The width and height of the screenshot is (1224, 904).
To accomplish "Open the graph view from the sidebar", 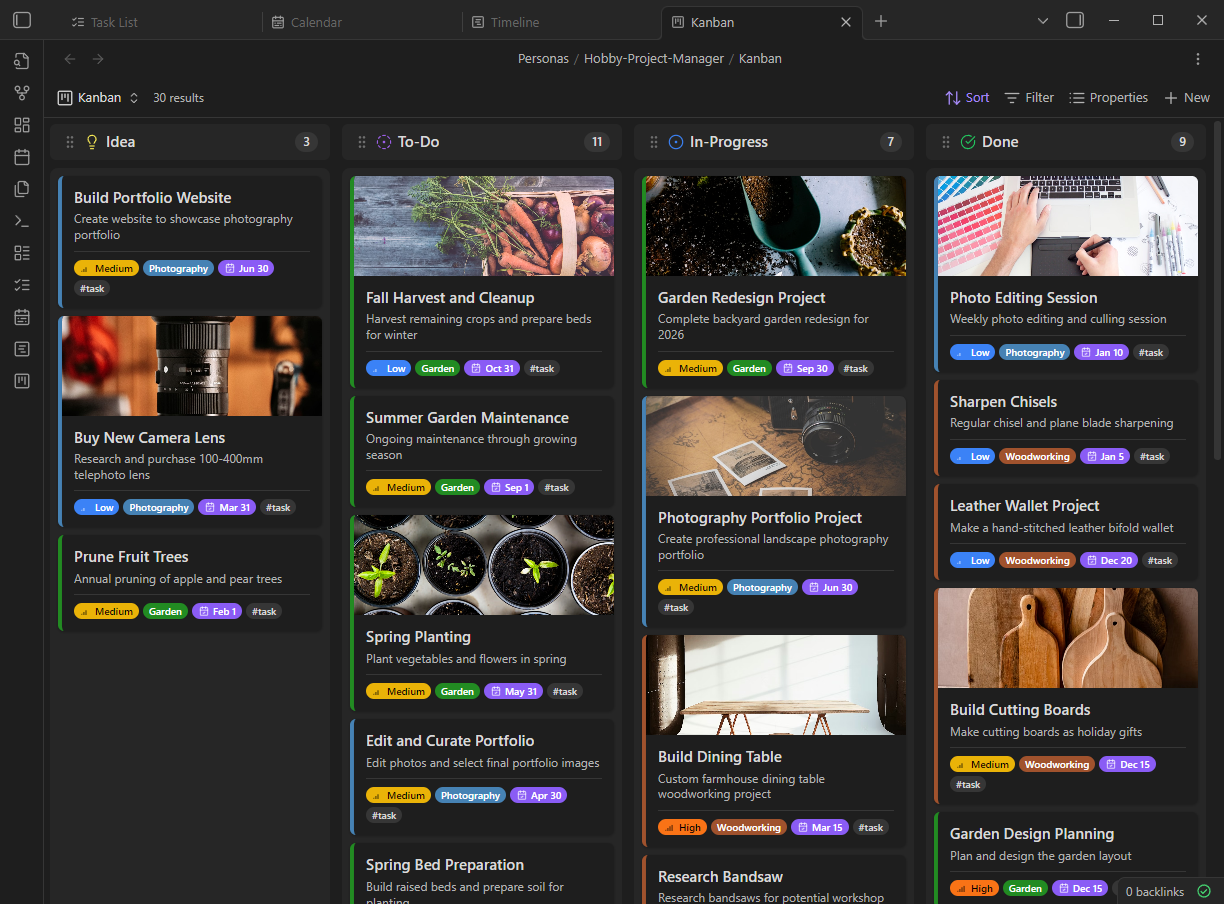I will tap(22, 93).
